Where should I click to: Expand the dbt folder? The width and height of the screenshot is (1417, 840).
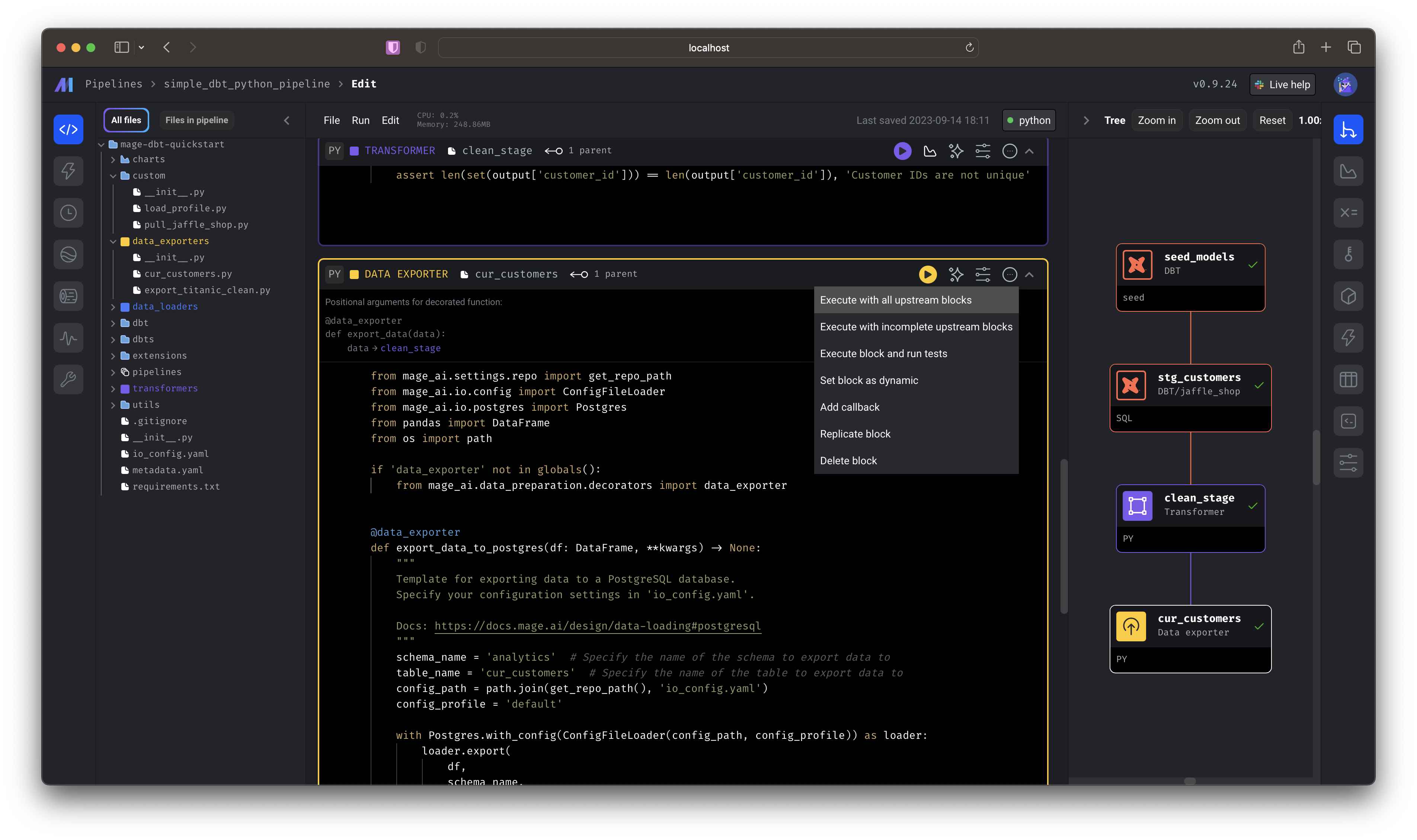113,323
